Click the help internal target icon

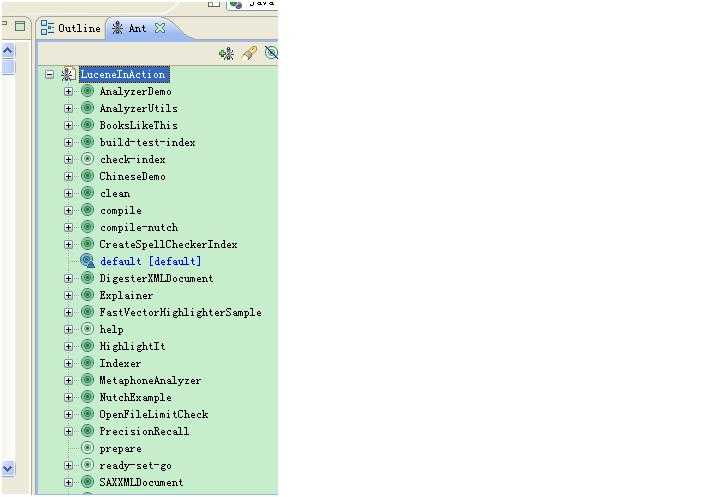point(87,329)
